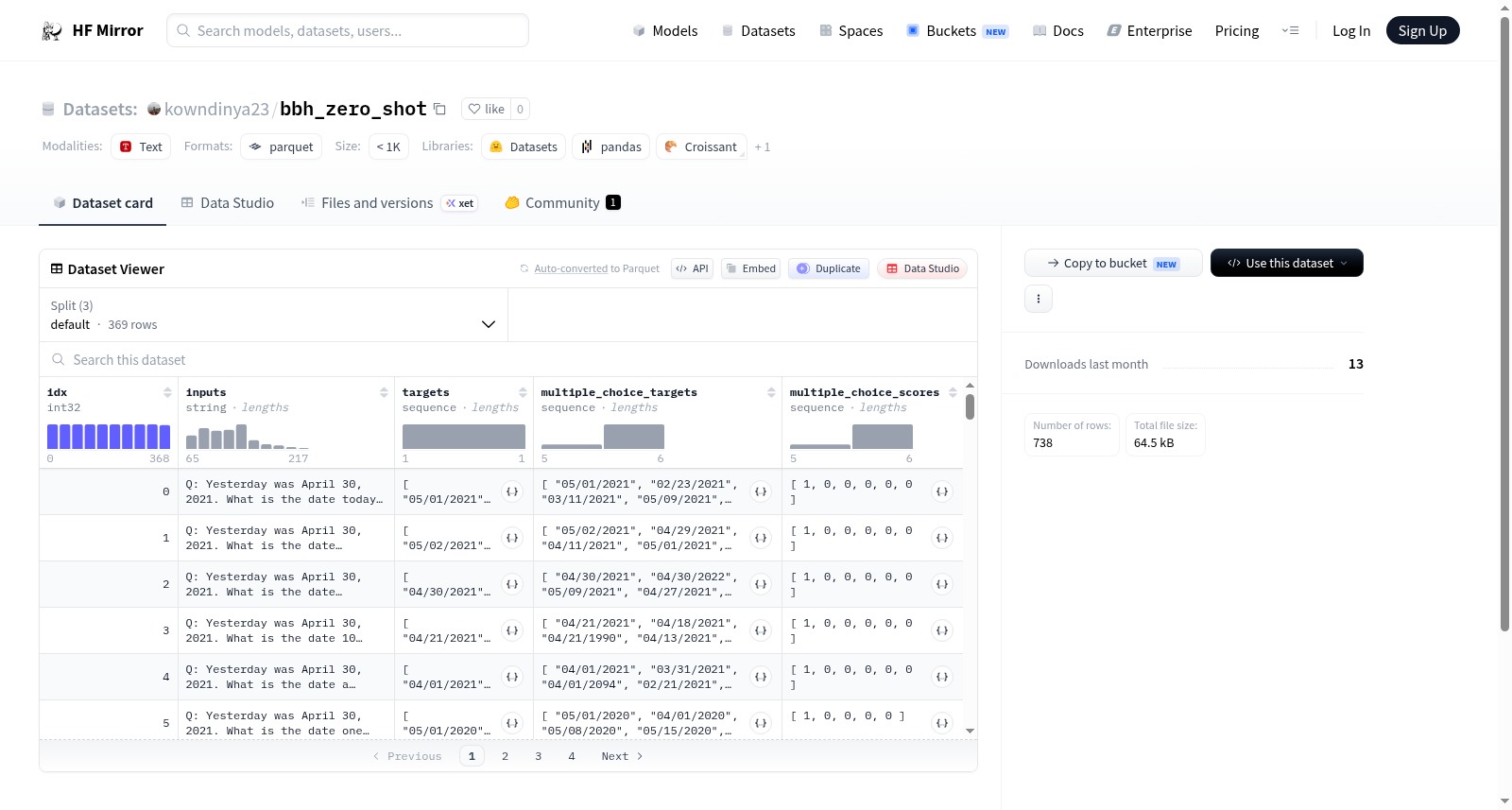This screenshot has height=810, width=1512.
Task: Open the three-dot more options button
Action: (x=1039, y=299)
